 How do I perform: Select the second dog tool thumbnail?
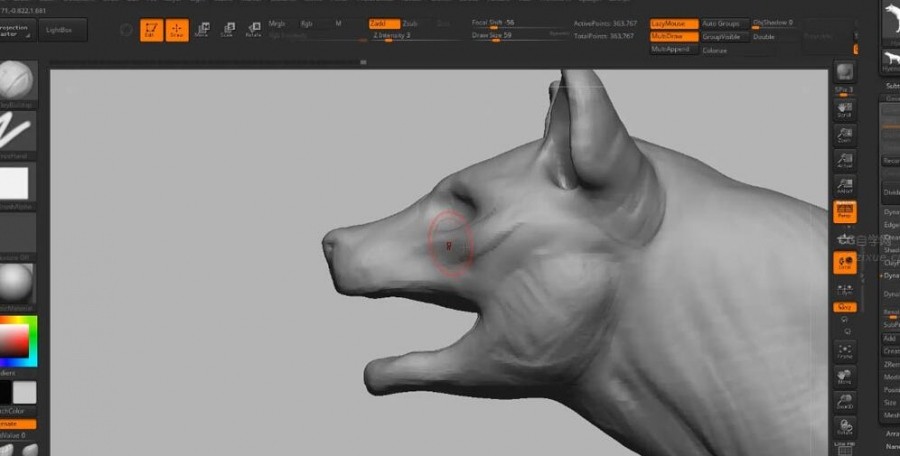click(891, 61)
